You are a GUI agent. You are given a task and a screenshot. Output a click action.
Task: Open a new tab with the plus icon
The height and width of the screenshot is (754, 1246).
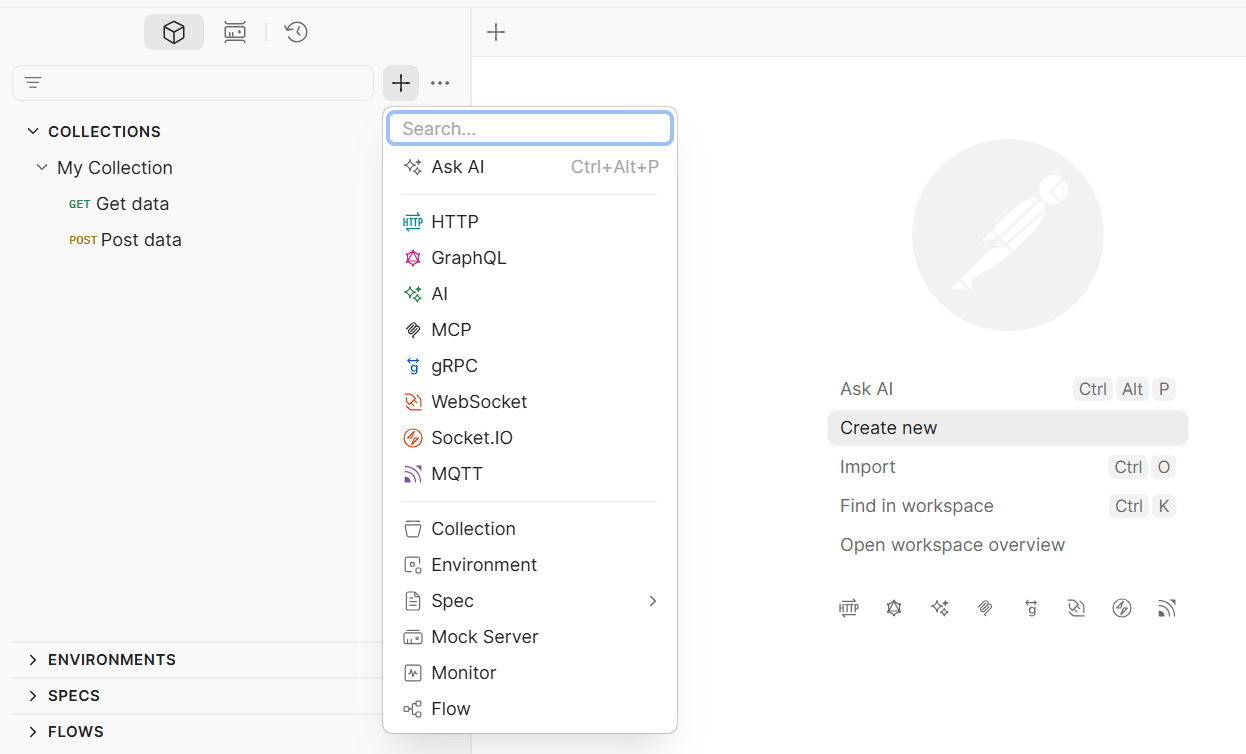[496, 32]
